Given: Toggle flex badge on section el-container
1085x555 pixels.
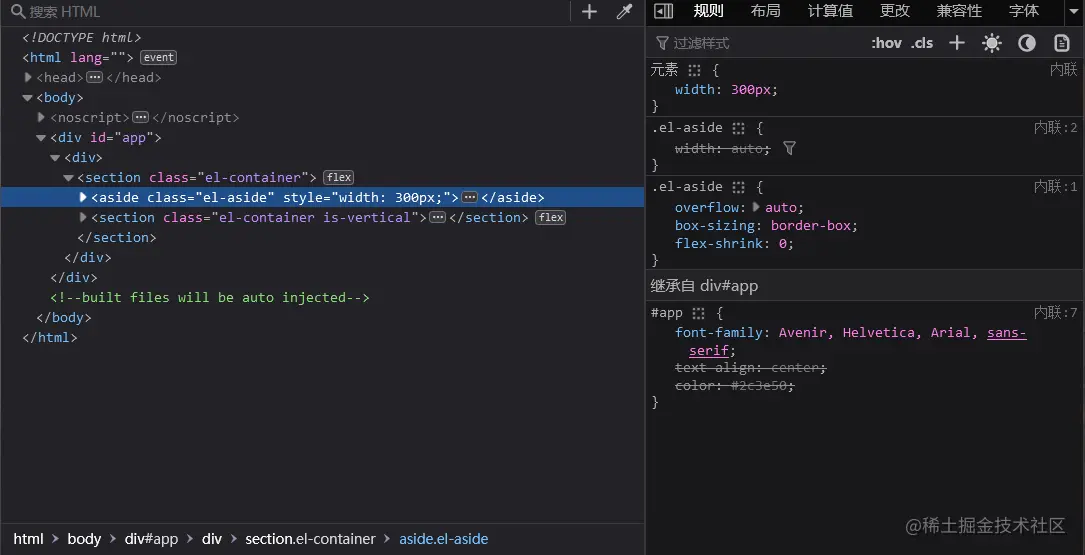Looking at the screenshot, I should (339, 178).
